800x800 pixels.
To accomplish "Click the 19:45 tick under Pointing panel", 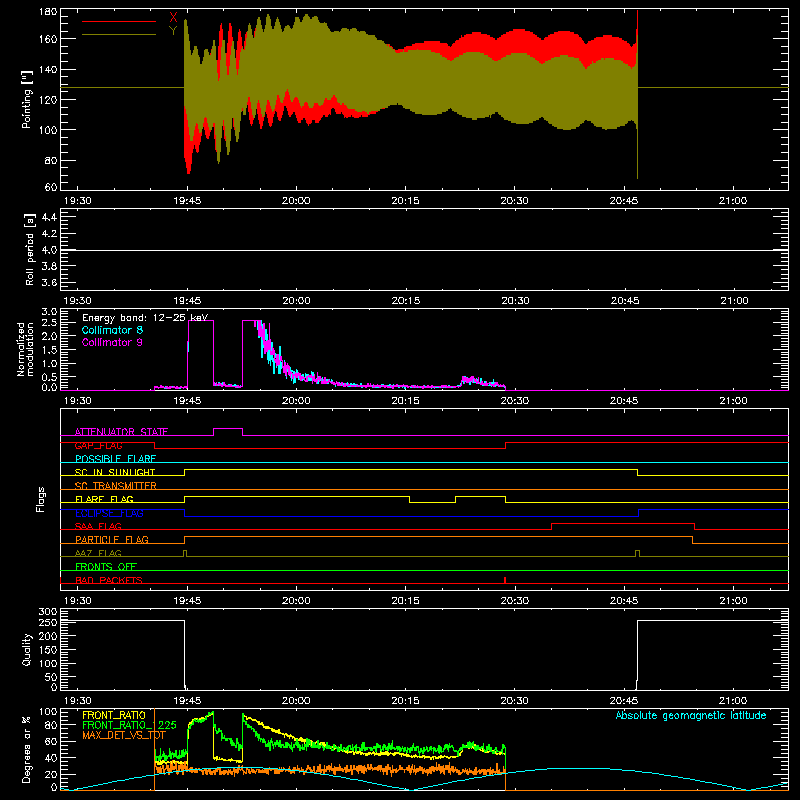I will pos(187,201).
